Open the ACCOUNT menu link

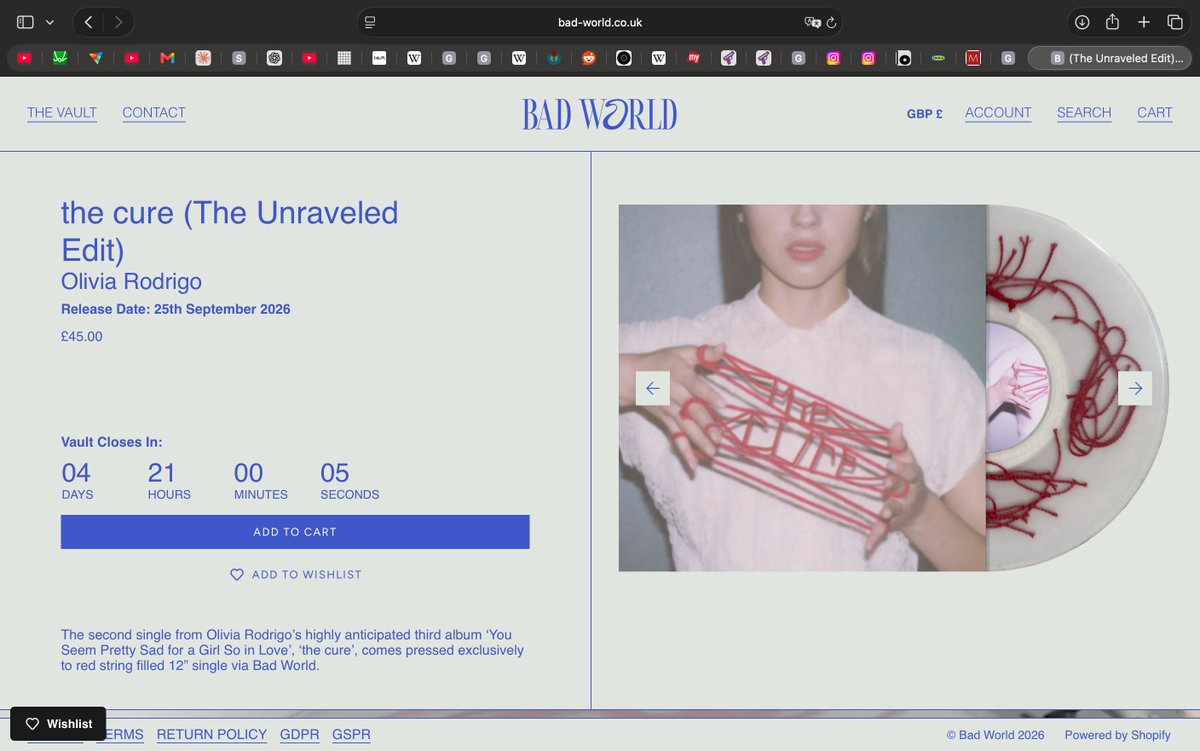[998, 113]
